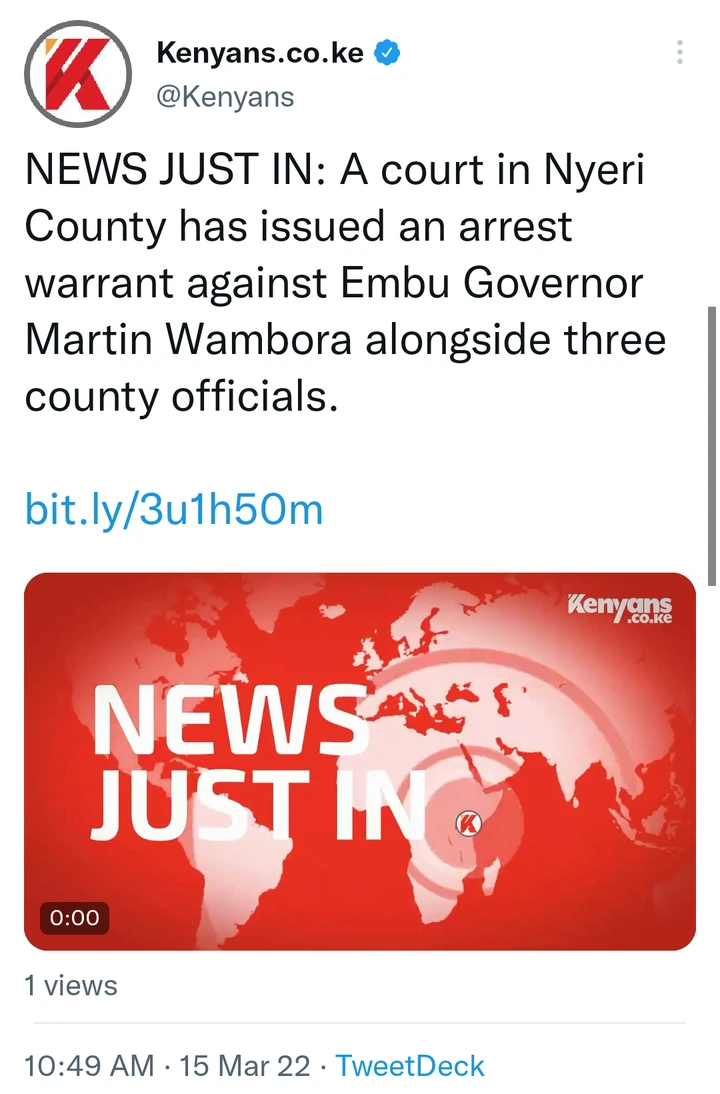The height and width of the screenshot is (1094, 720).
Task: Click the blue verified badge
Action: pyautogui.click(x=388, y=53)
